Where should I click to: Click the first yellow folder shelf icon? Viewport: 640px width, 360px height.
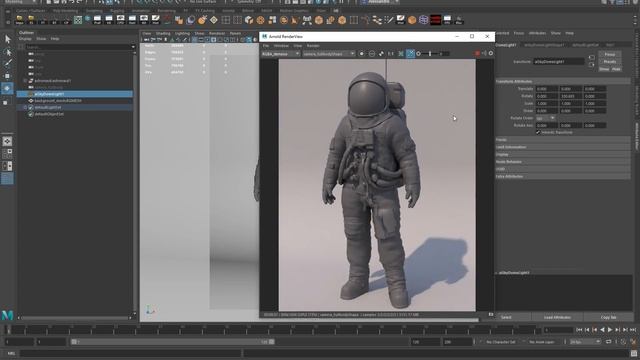point(19,19)
